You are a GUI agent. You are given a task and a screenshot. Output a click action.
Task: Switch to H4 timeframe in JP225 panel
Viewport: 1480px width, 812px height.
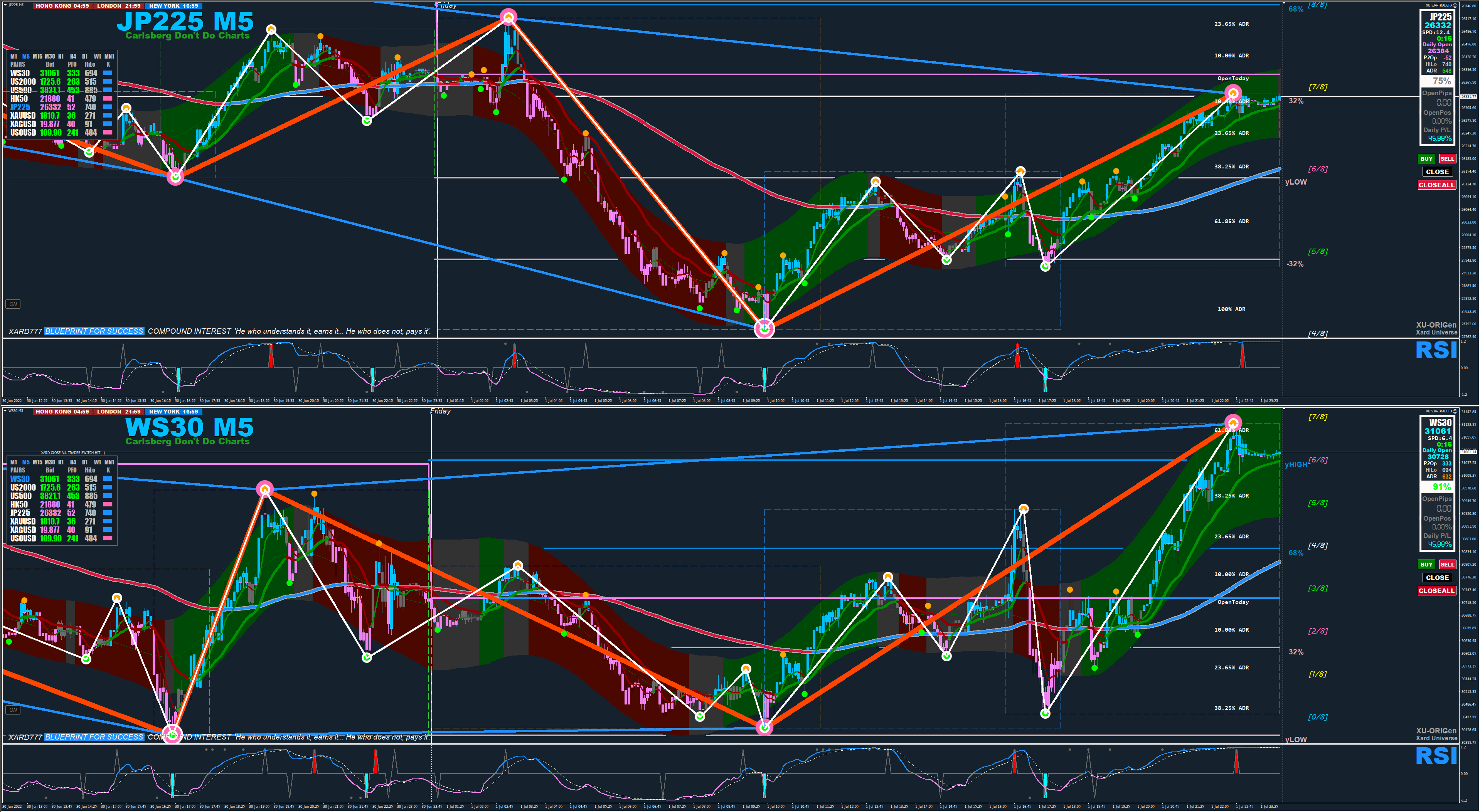73,56
